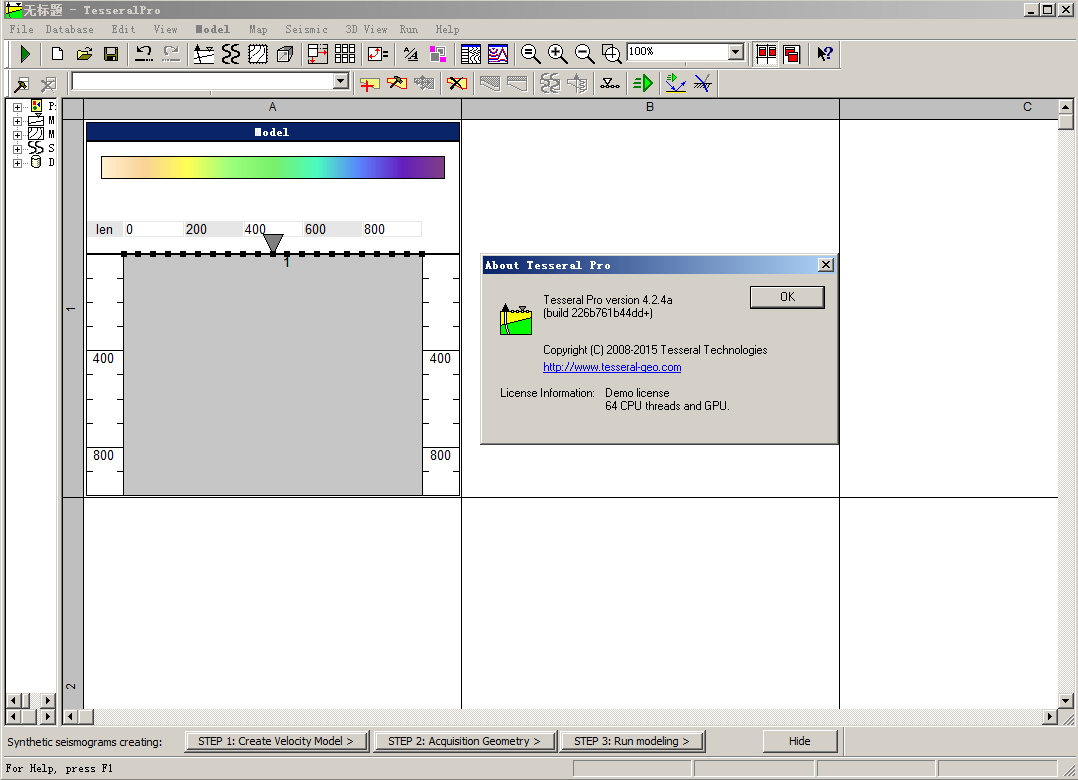The width and height of the screenshot is (1078, 780).
Task: Open the Seismic menu
Action: coord(307,30)
